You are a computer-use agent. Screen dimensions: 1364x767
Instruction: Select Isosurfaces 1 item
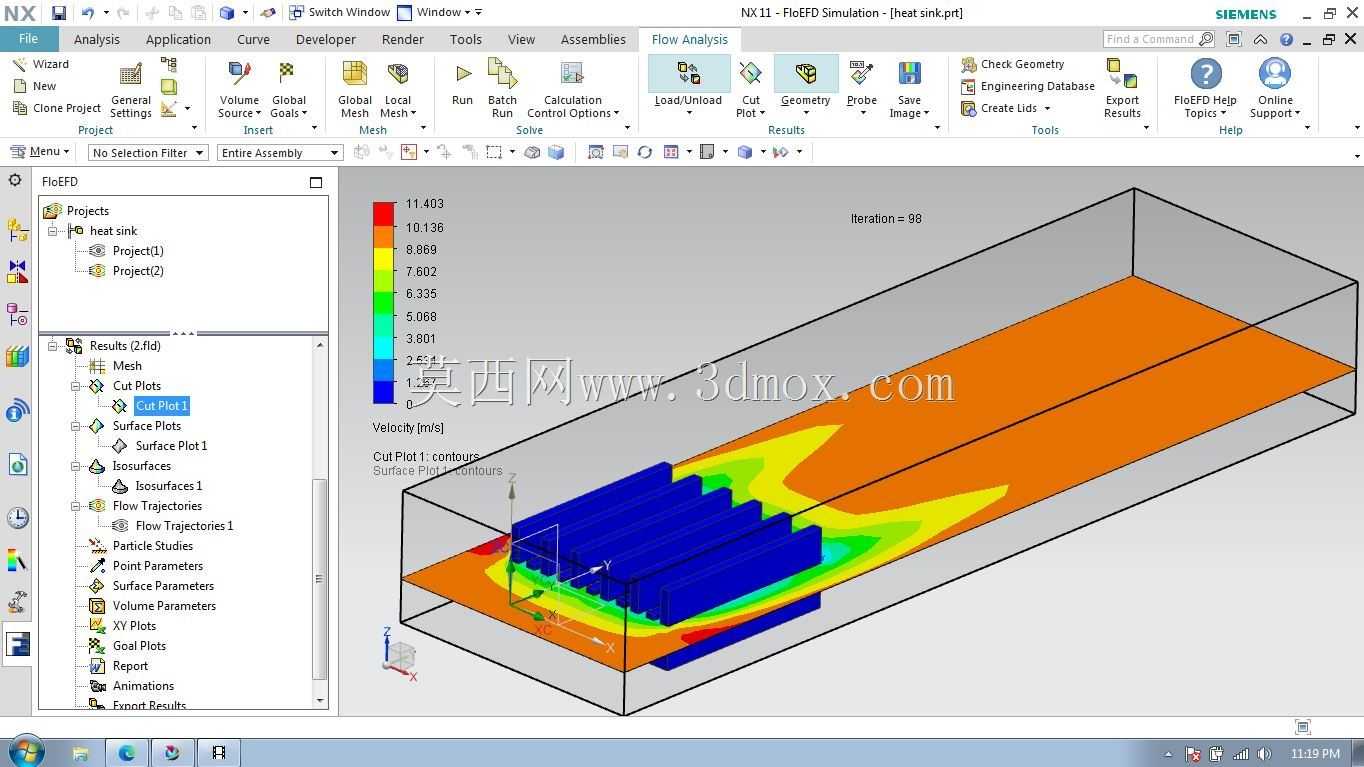(168, 486)
